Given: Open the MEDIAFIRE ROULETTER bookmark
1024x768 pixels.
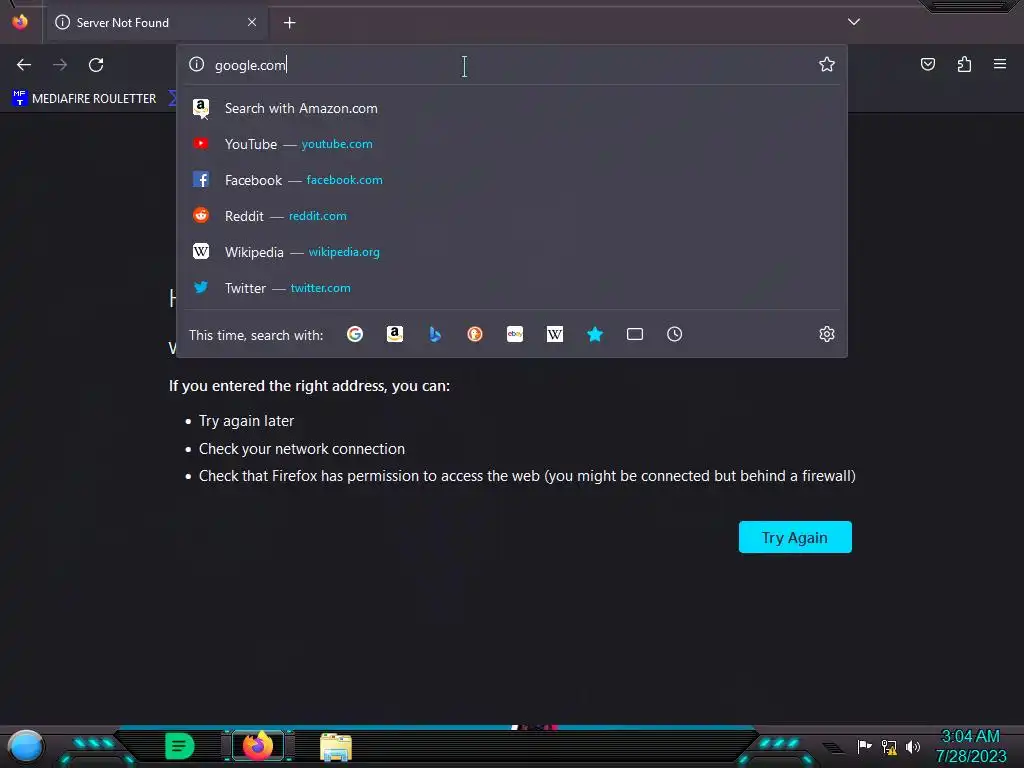Looking at the screenshot, I should point(84,99).
